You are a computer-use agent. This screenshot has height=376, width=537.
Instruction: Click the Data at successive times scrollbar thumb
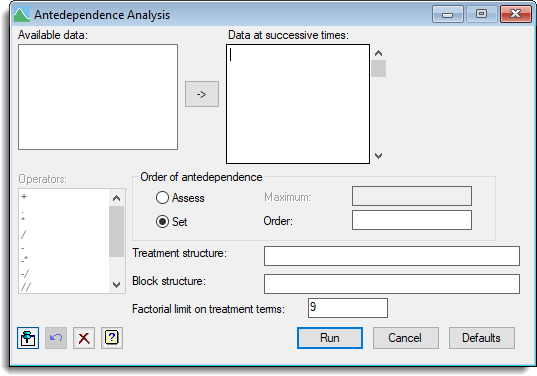pyautogui.click(x=378, y=68)
